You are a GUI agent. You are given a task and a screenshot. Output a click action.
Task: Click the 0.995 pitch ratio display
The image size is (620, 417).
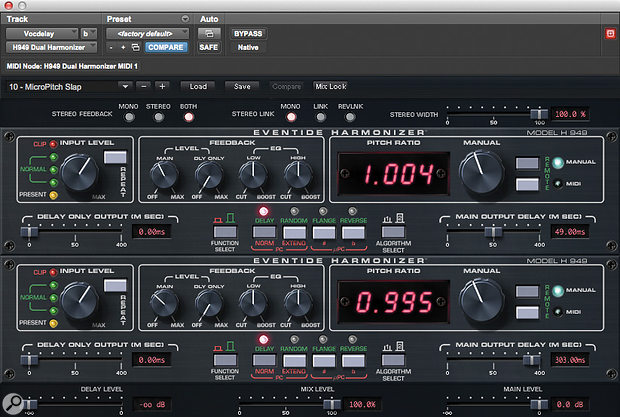(393, 302)
